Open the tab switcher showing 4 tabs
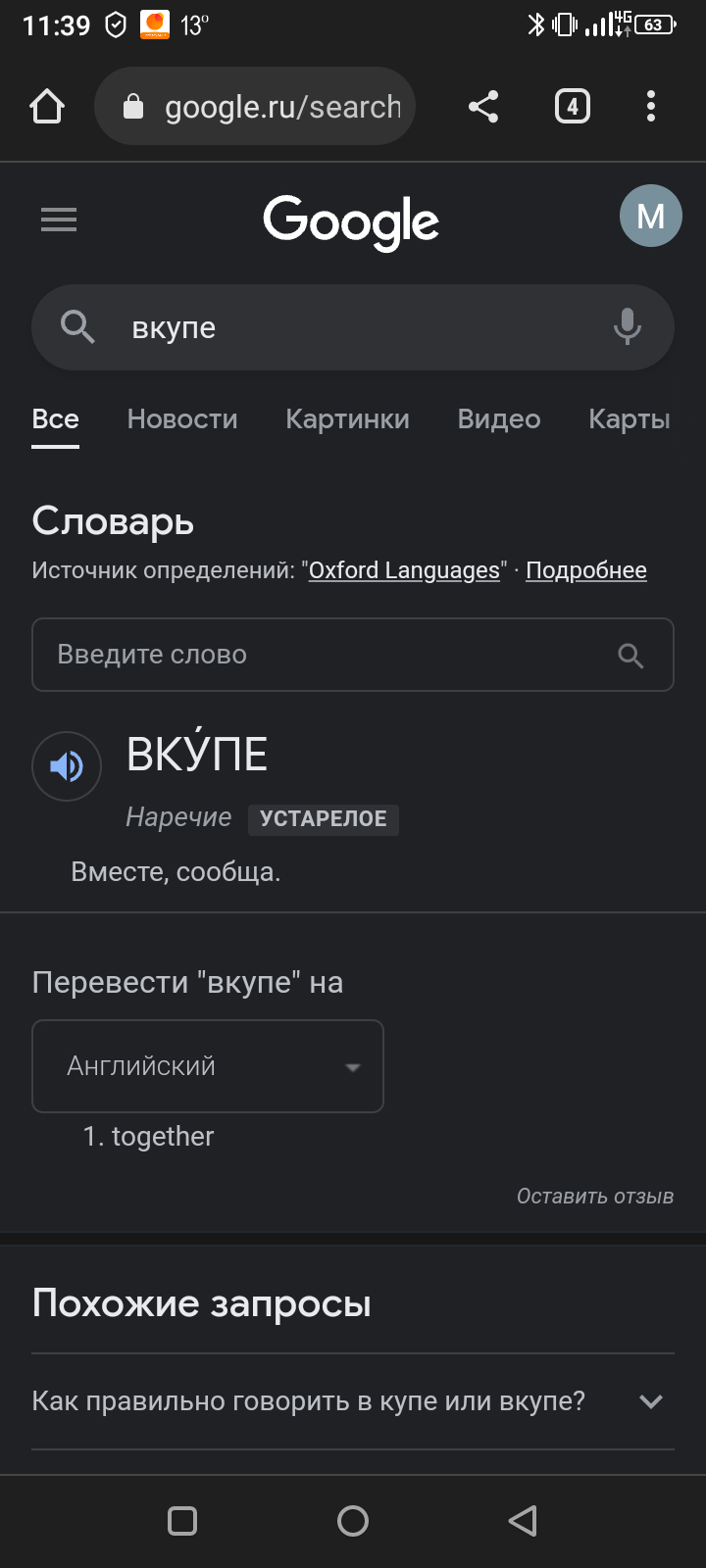Image resolution: width=706 pixels, height=1568 pixels. [x=573, y=106]
